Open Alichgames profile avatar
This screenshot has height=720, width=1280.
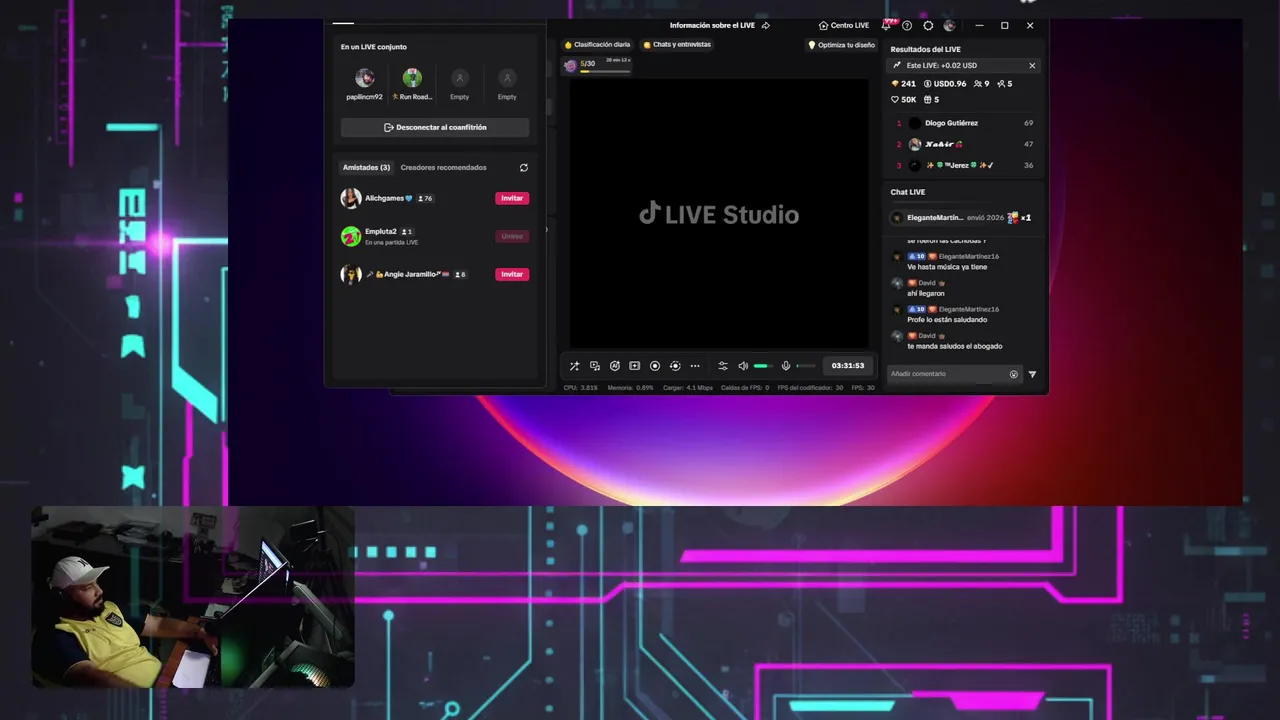click(x=351, y=198)
